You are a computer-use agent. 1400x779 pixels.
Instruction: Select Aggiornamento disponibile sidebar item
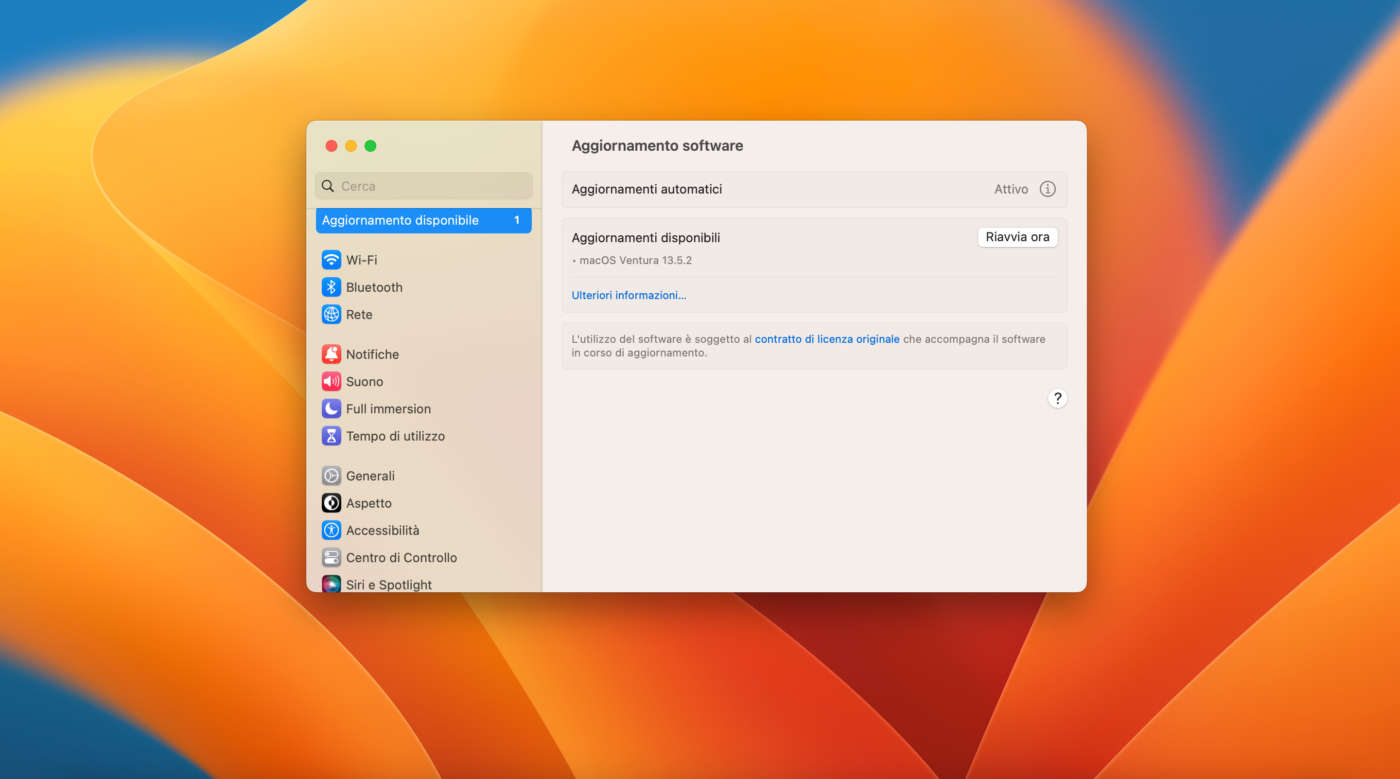point(423,220)
